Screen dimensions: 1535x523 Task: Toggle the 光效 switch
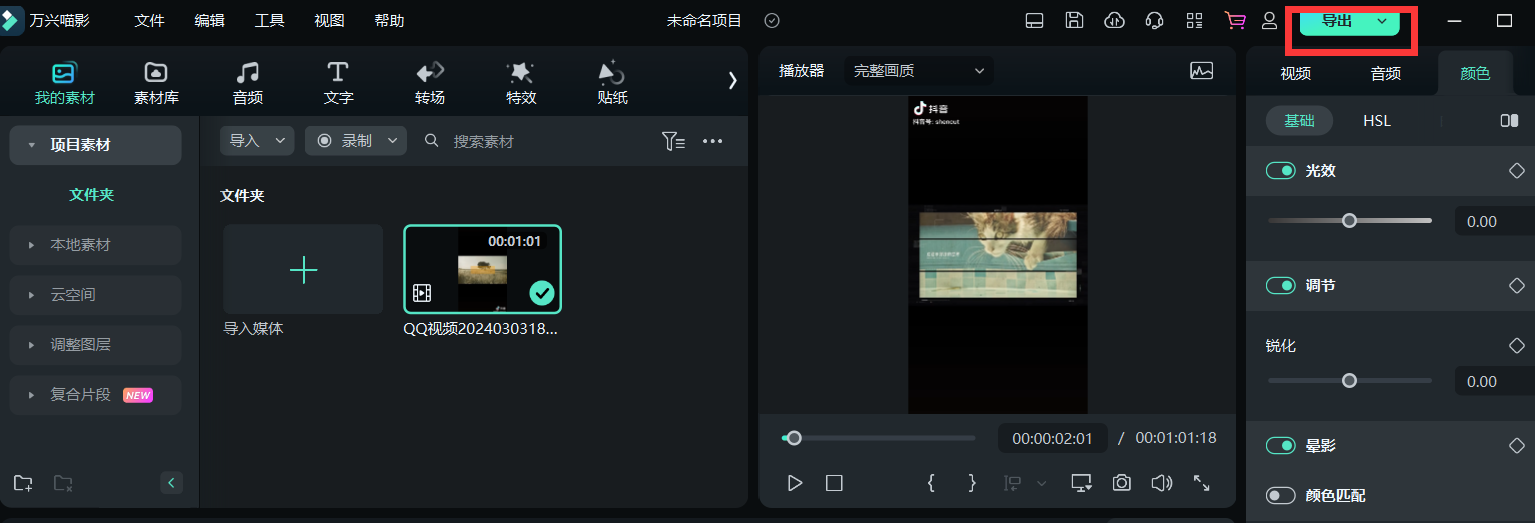point(1281,171)
